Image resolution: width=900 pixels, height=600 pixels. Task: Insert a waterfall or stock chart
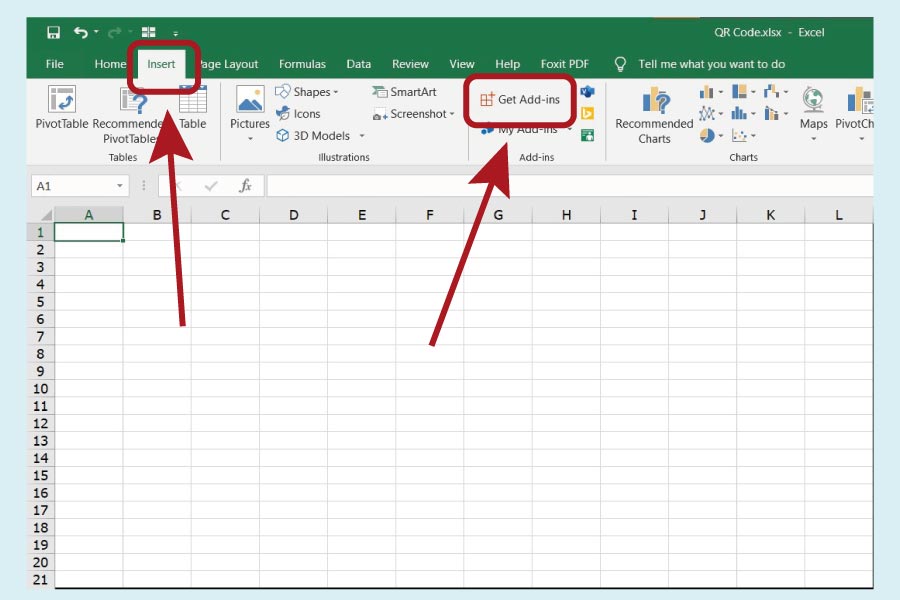click(772, 92)
